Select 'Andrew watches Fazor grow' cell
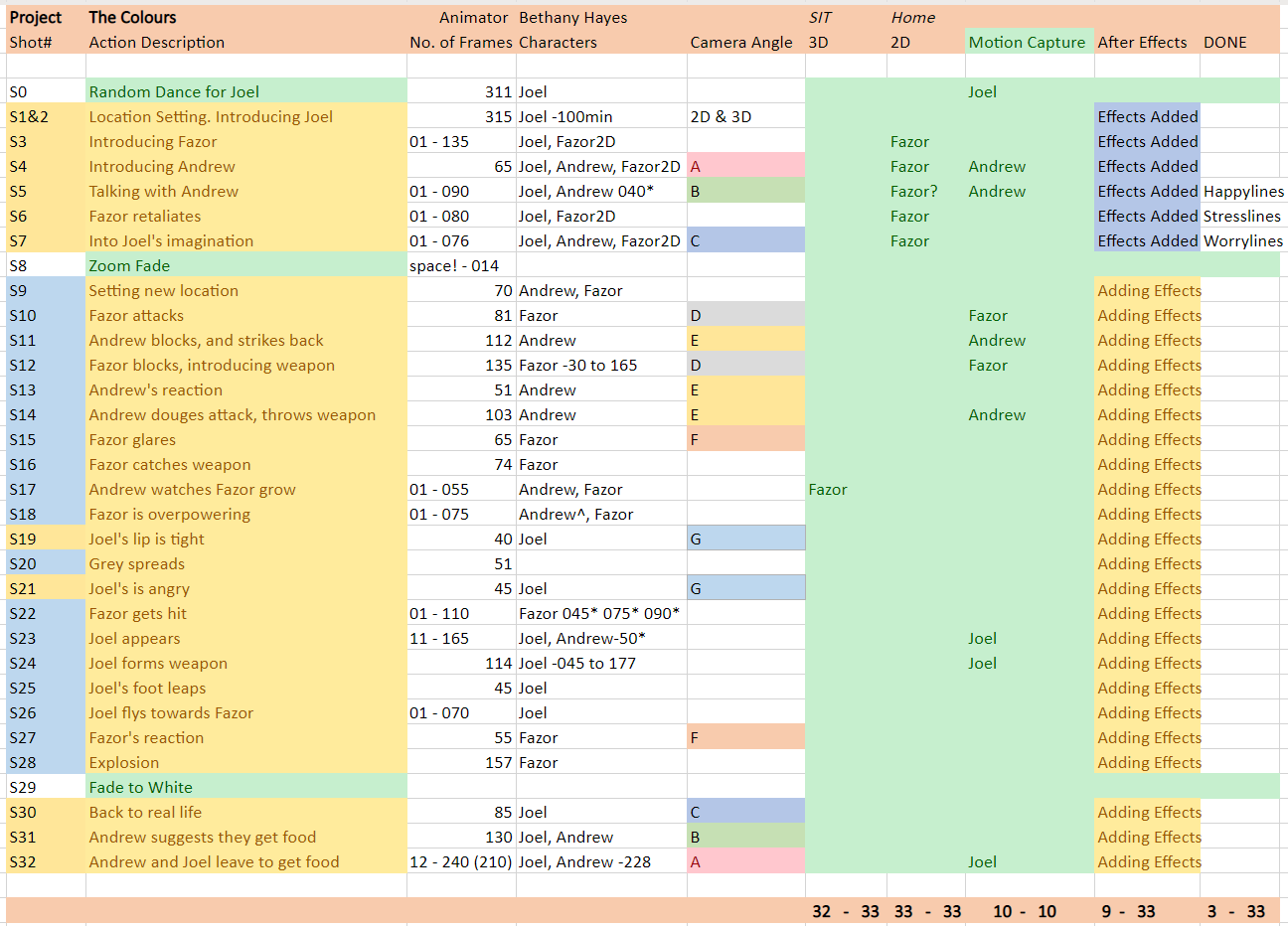 pos(246,489)
